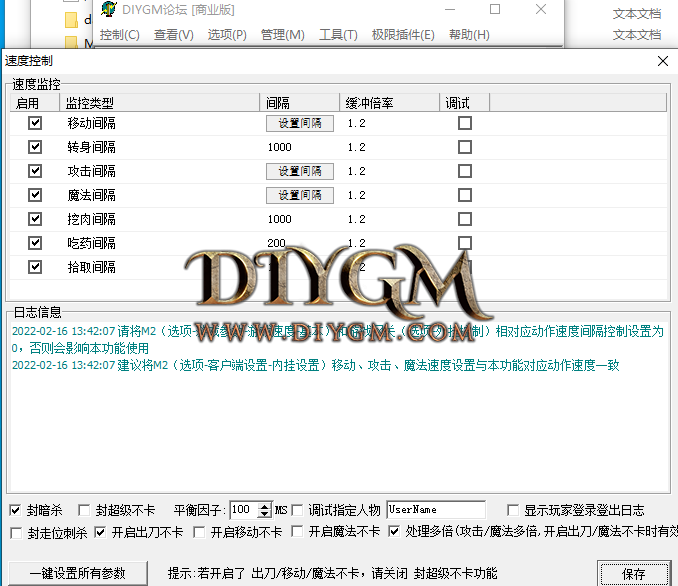This screenshot has height=586, width=678.
Task: Select interval value 1000 in 转身间隔 row
Action: point(280,147)
